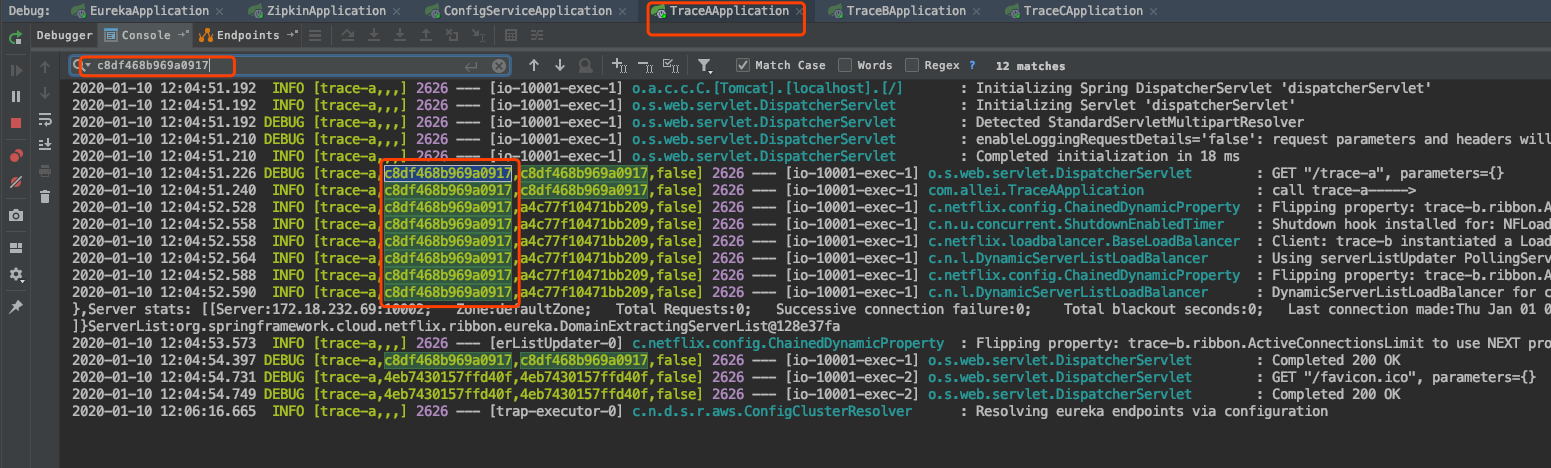The width and height of the screenshot is (1551, 468).
Task: Clear console with trash icon
Action: point(45,197)
